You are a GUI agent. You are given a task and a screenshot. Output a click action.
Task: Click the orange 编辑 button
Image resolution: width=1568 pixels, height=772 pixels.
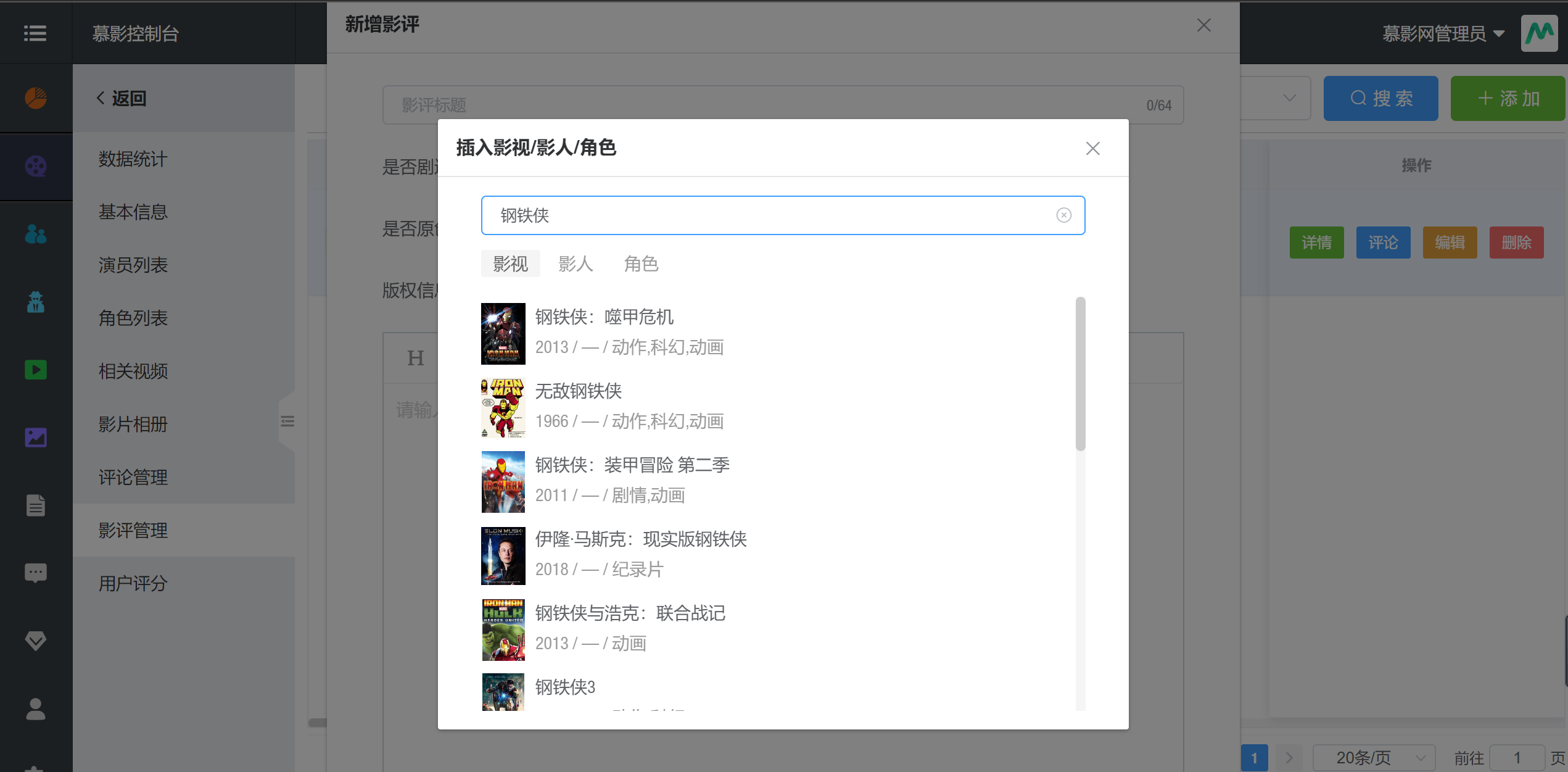click(1450, 242)
